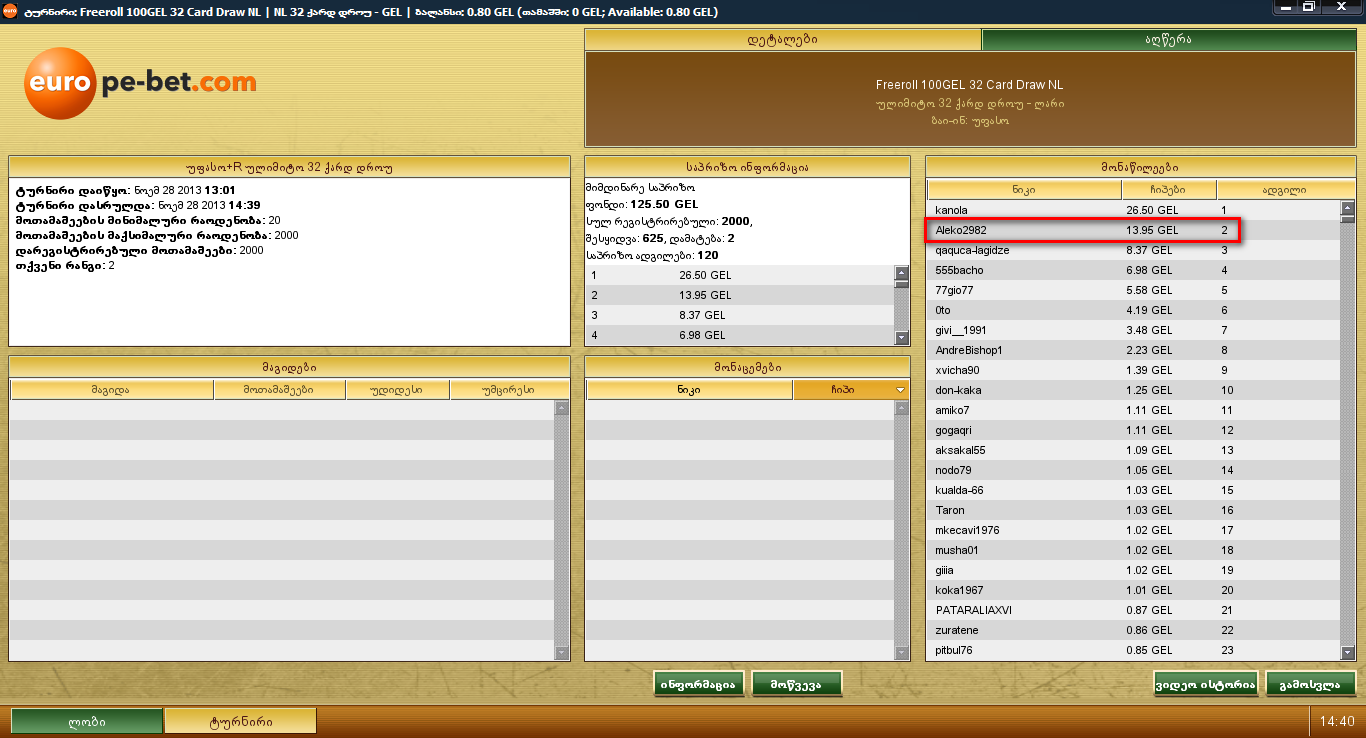Select player kanola in the participants list
The width and height of the screenshot is (1366, 738).
1133,210
